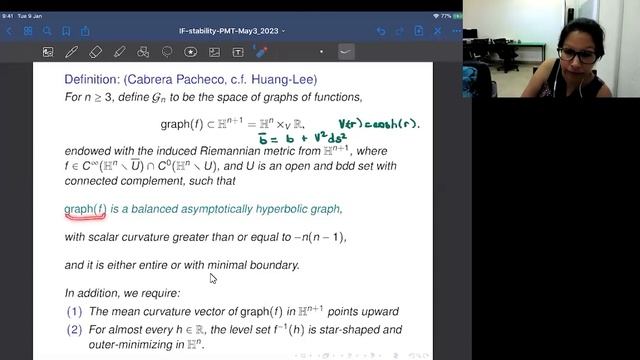This screenshot has width=640, height=360.
Task: Open the share and export icon
Action: (85, 31)
